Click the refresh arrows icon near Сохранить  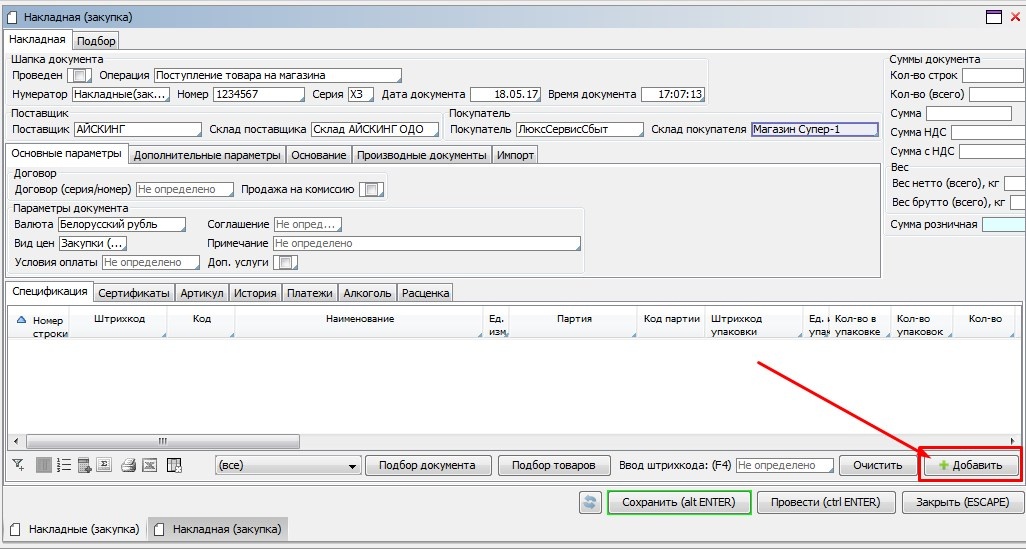click(591, 502)
